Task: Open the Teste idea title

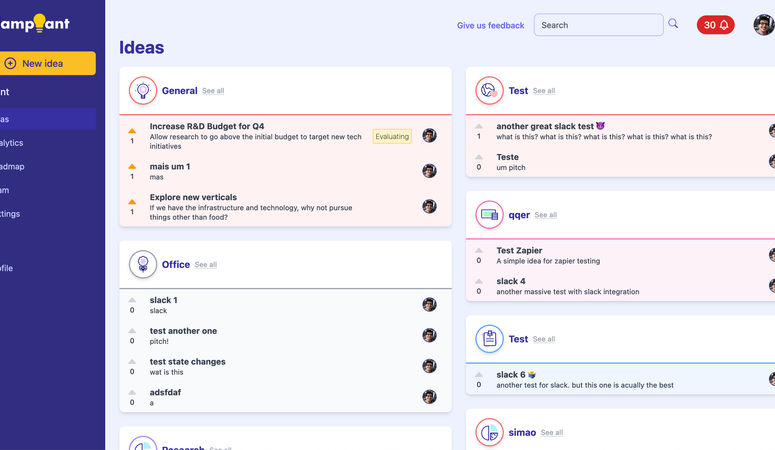Action: (508, 157)
